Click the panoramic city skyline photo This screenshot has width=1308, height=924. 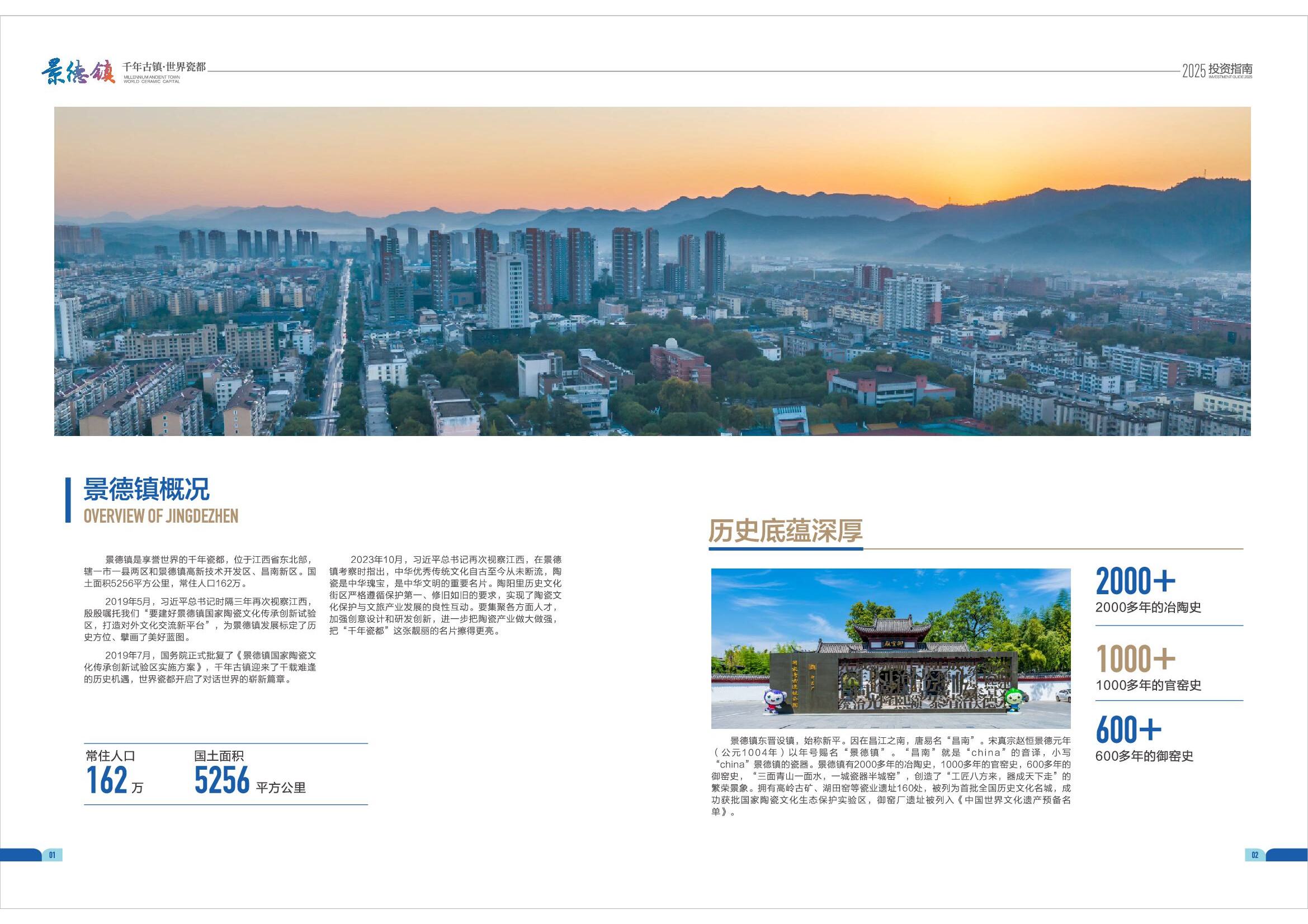click(652, 271)
